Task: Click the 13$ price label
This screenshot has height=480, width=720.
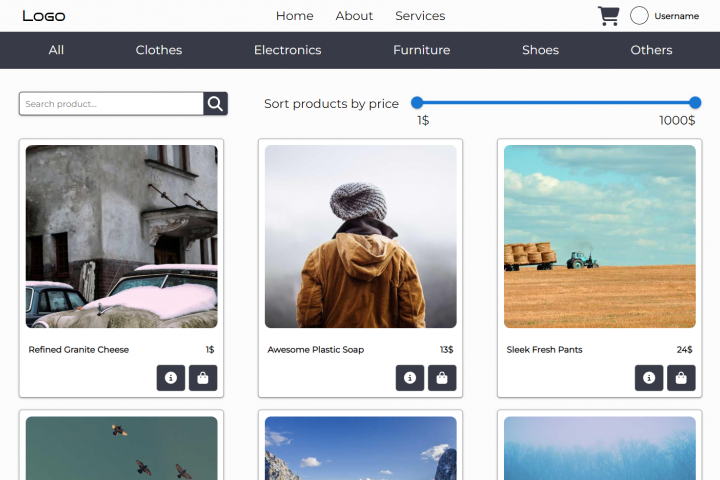Action: 446,350
